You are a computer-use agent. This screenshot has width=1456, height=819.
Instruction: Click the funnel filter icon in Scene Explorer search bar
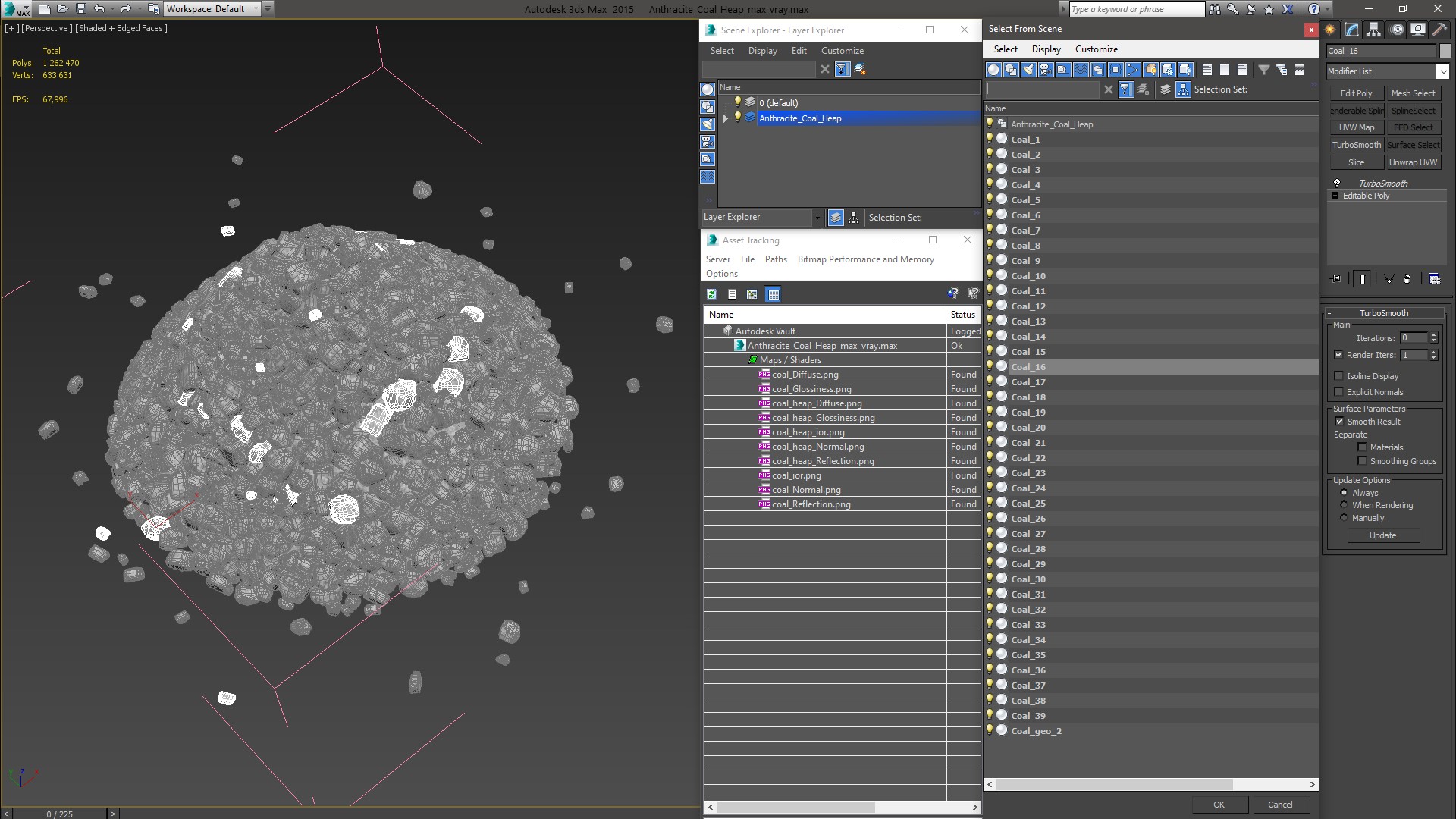[x=842, y=69]
